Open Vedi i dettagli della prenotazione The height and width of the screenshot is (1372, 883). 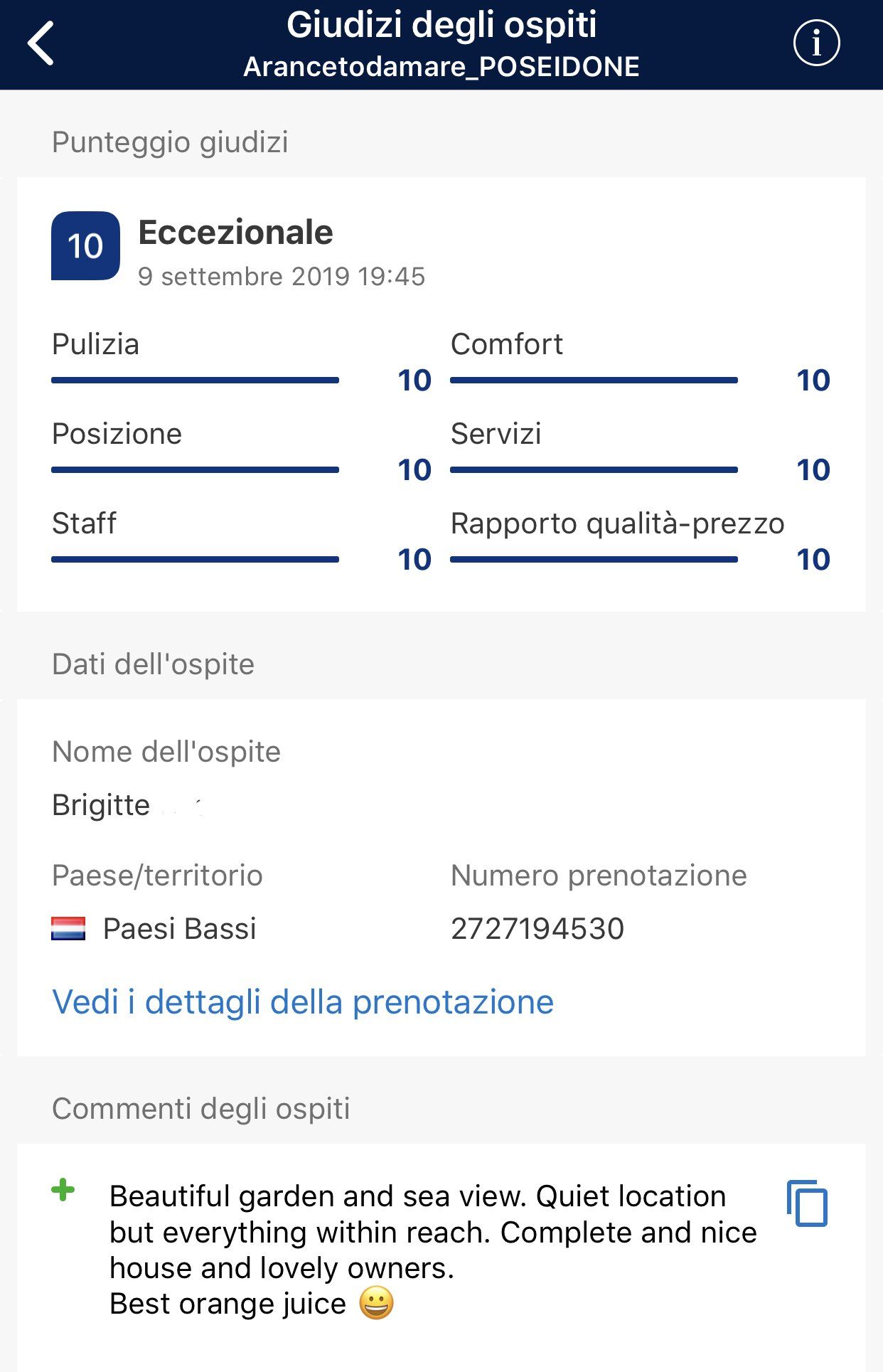(303, 1001)
